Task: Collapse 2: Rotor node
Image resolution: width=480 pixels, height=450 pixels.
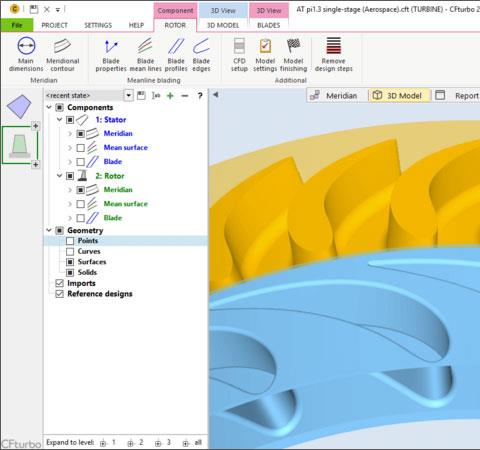Action: [x=60, y=176]
